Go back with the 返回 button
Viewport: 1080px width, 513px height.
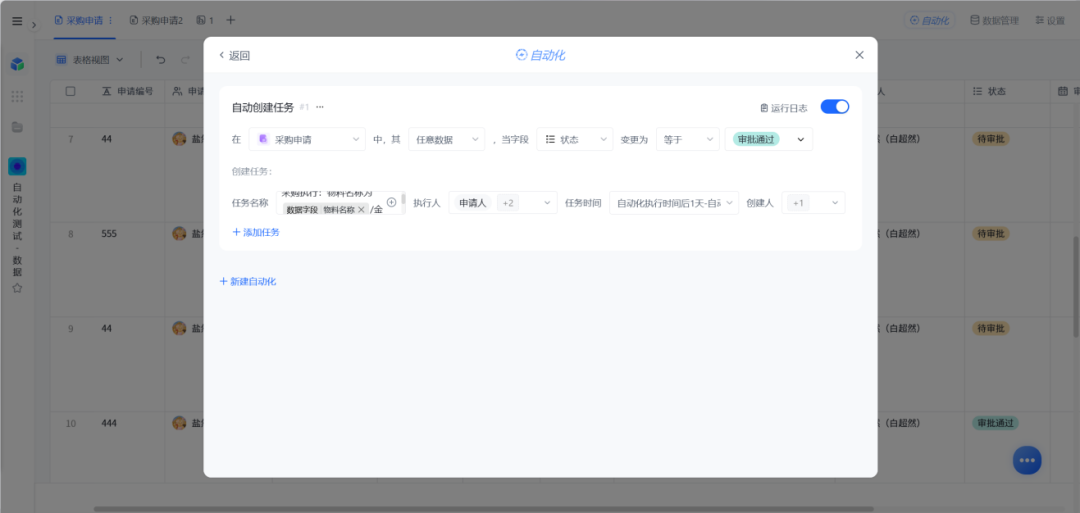pos(234,56)
